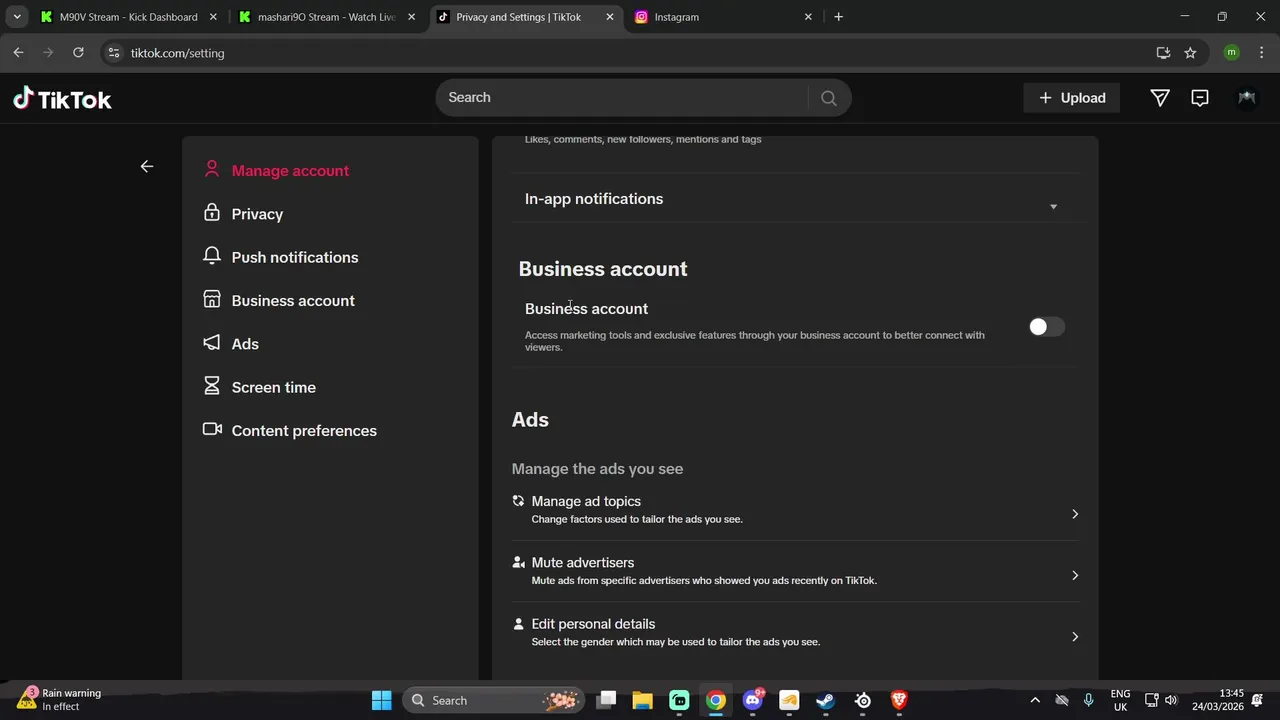The image size is (1280, 720).
Task: Click the Privacy lock icon
Action: pos(211,212)
